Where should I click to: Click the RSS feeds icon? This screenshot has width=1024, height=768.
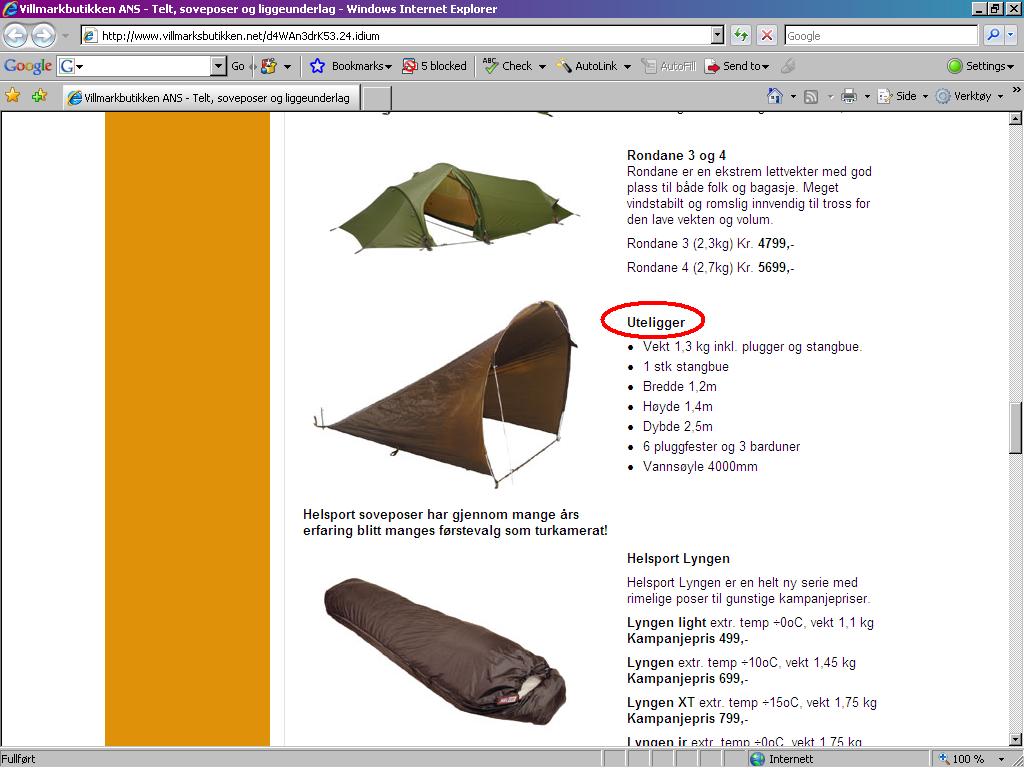click(810, 97)
